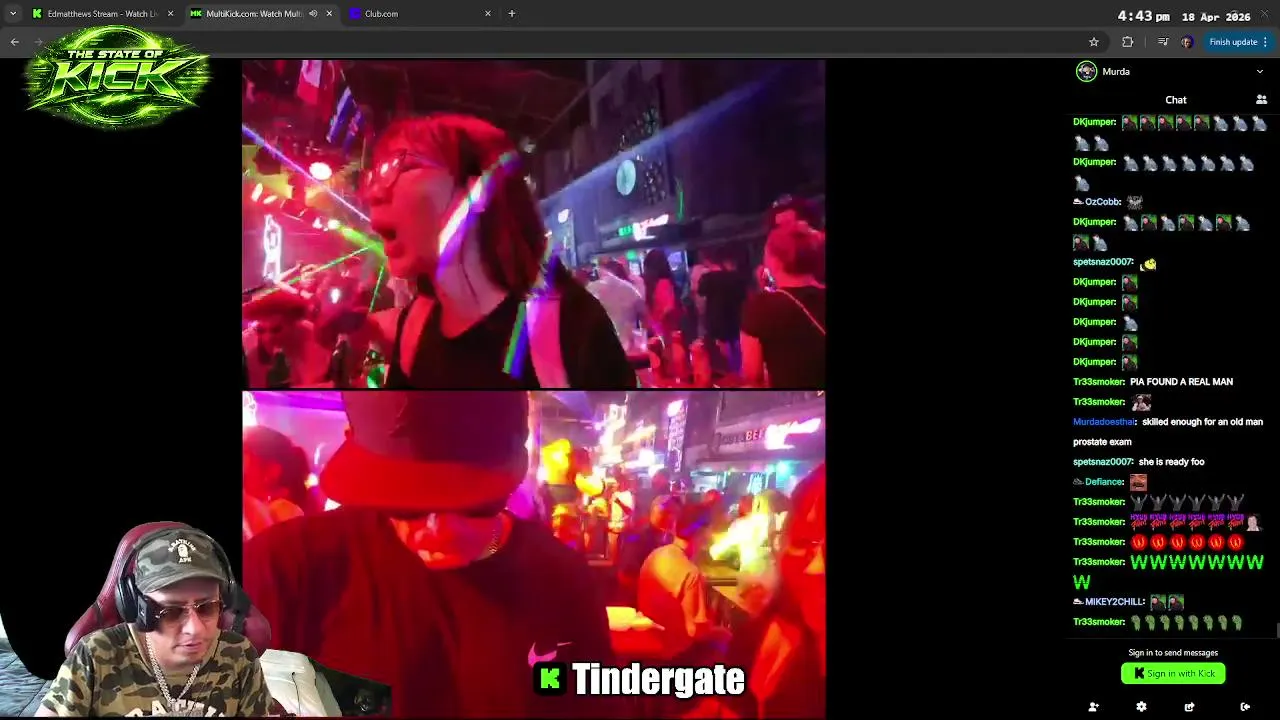Viewport: 1280px width, 720px height.
Task: Click the Tindergate caption label
Action: coord(641,679)
